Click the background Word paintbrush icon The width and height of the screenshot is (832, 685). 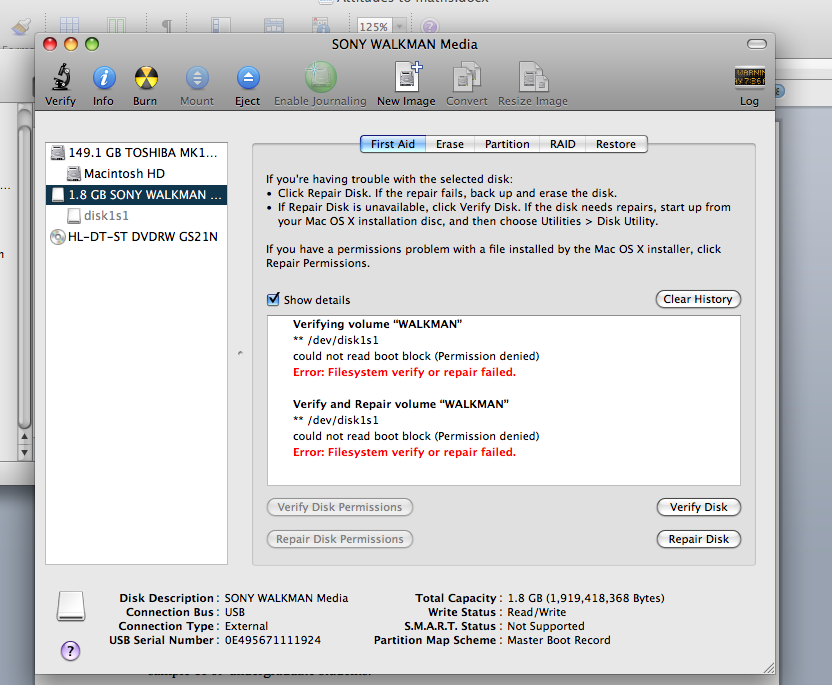[x=21, y=26]
